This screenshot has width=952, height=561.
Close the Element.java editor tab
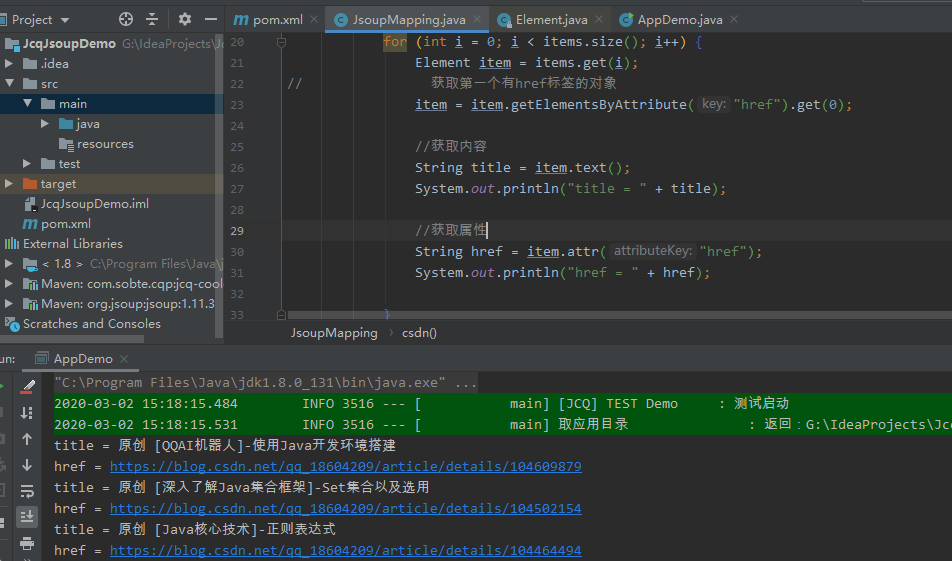[x=599, y=19]
